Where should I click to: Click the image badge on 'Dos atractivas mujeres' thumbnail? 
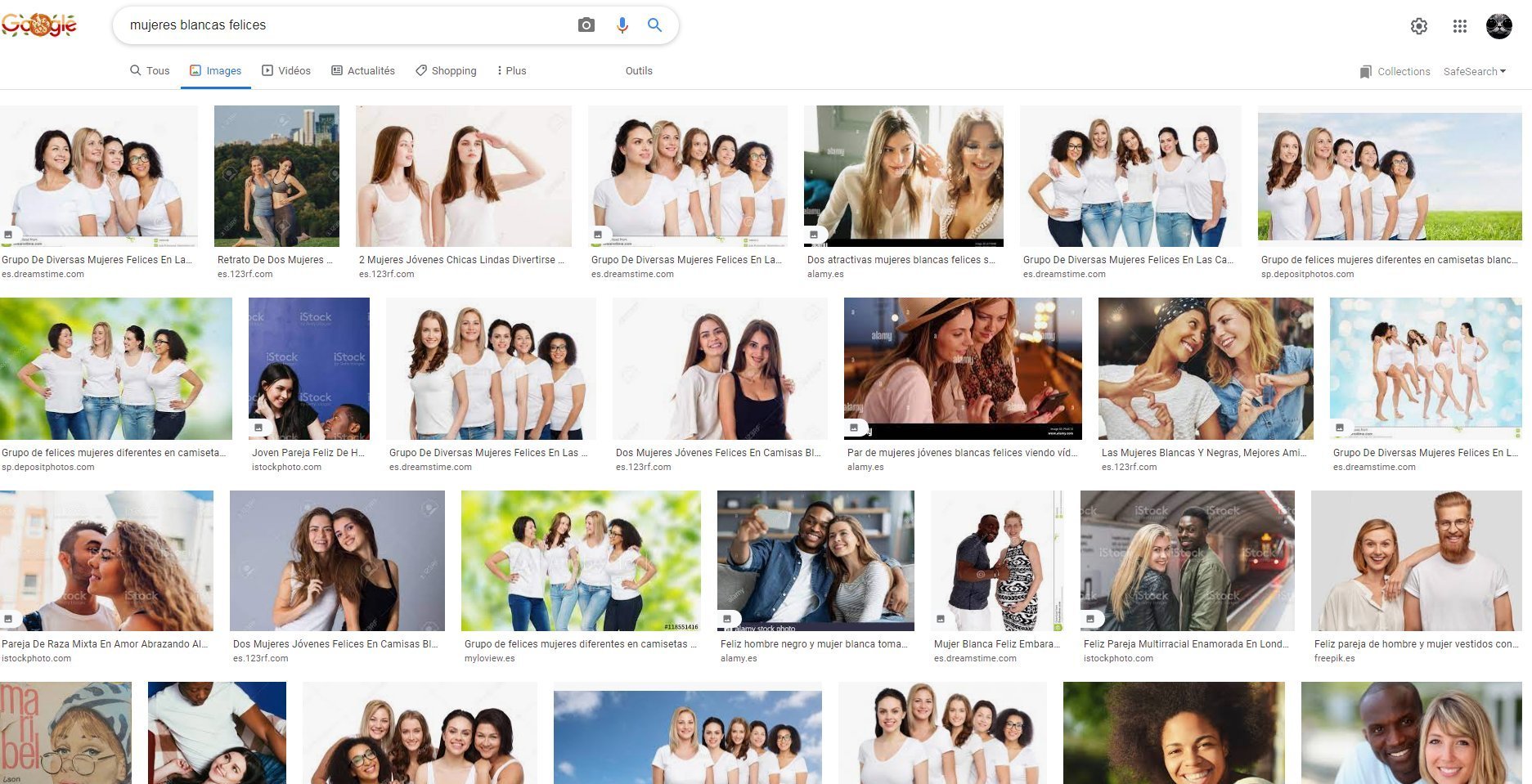click(x=814, y=235)
